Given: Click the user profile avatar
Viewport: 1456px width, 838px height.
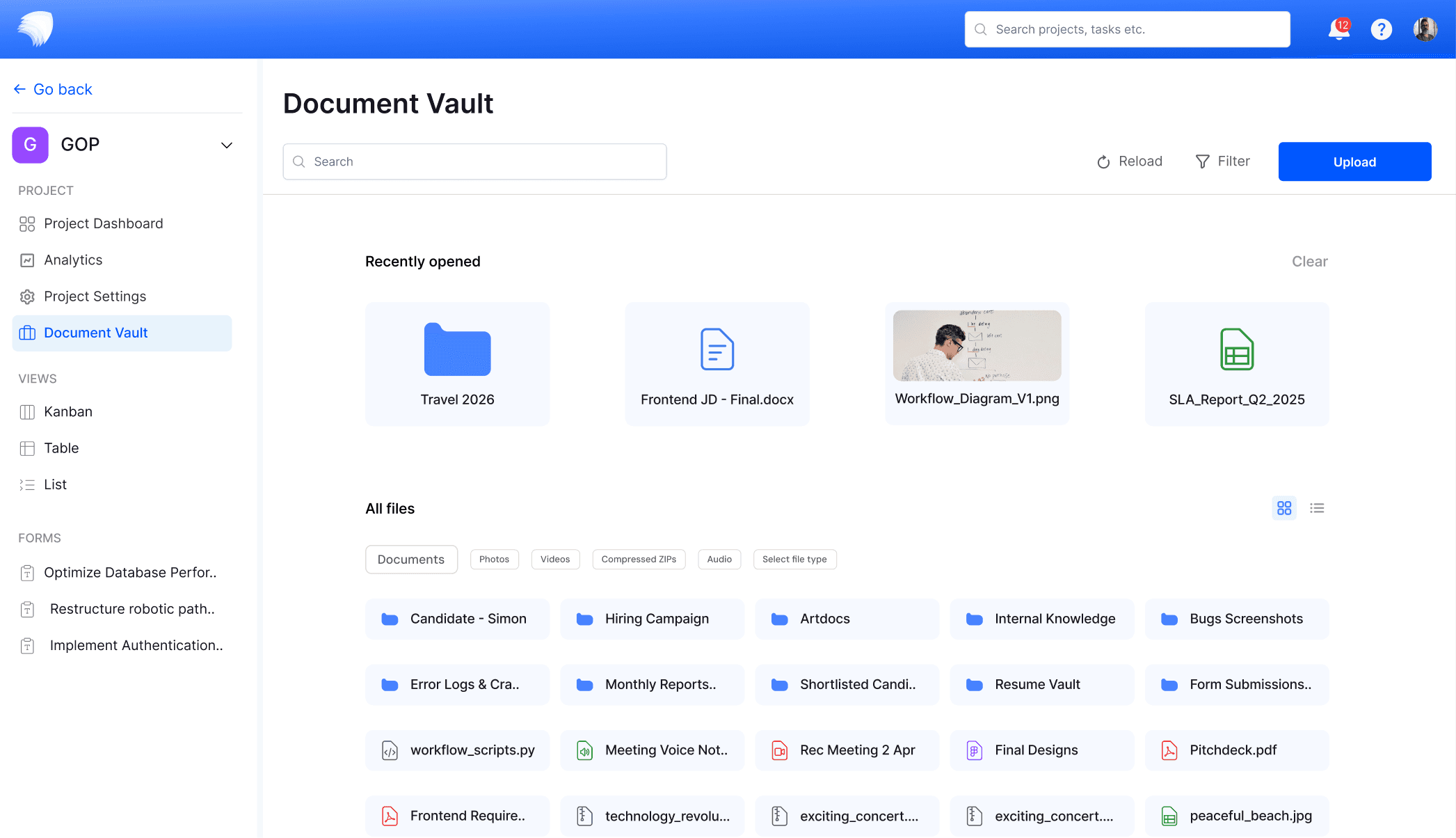Looking at the screenshot, I should pyautogui.click(x=1425, y=29).
